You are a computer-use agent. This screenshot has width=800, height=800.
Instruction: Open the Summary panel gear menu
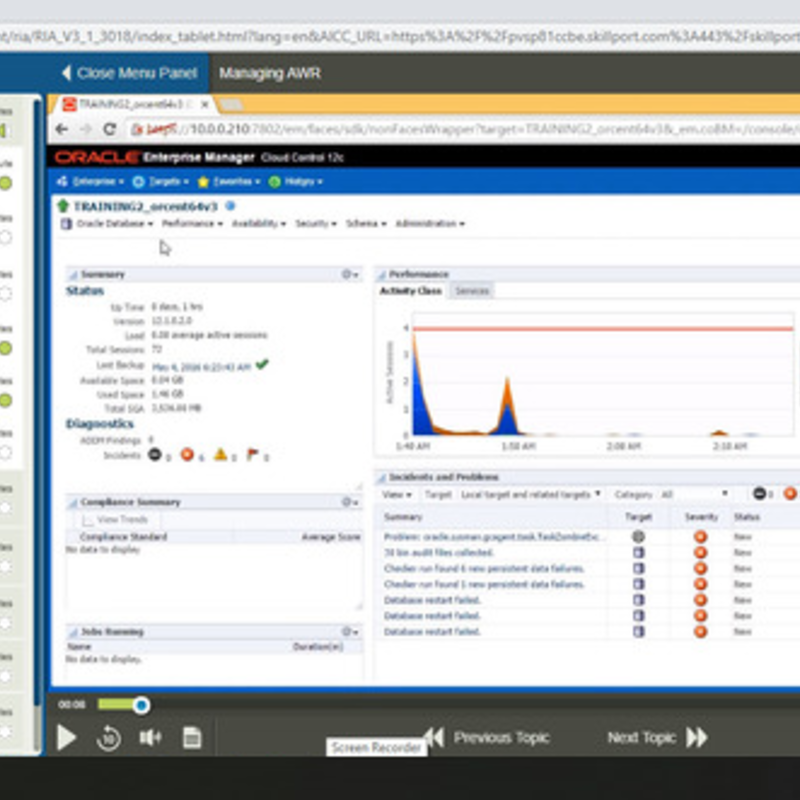pos(349,274)
